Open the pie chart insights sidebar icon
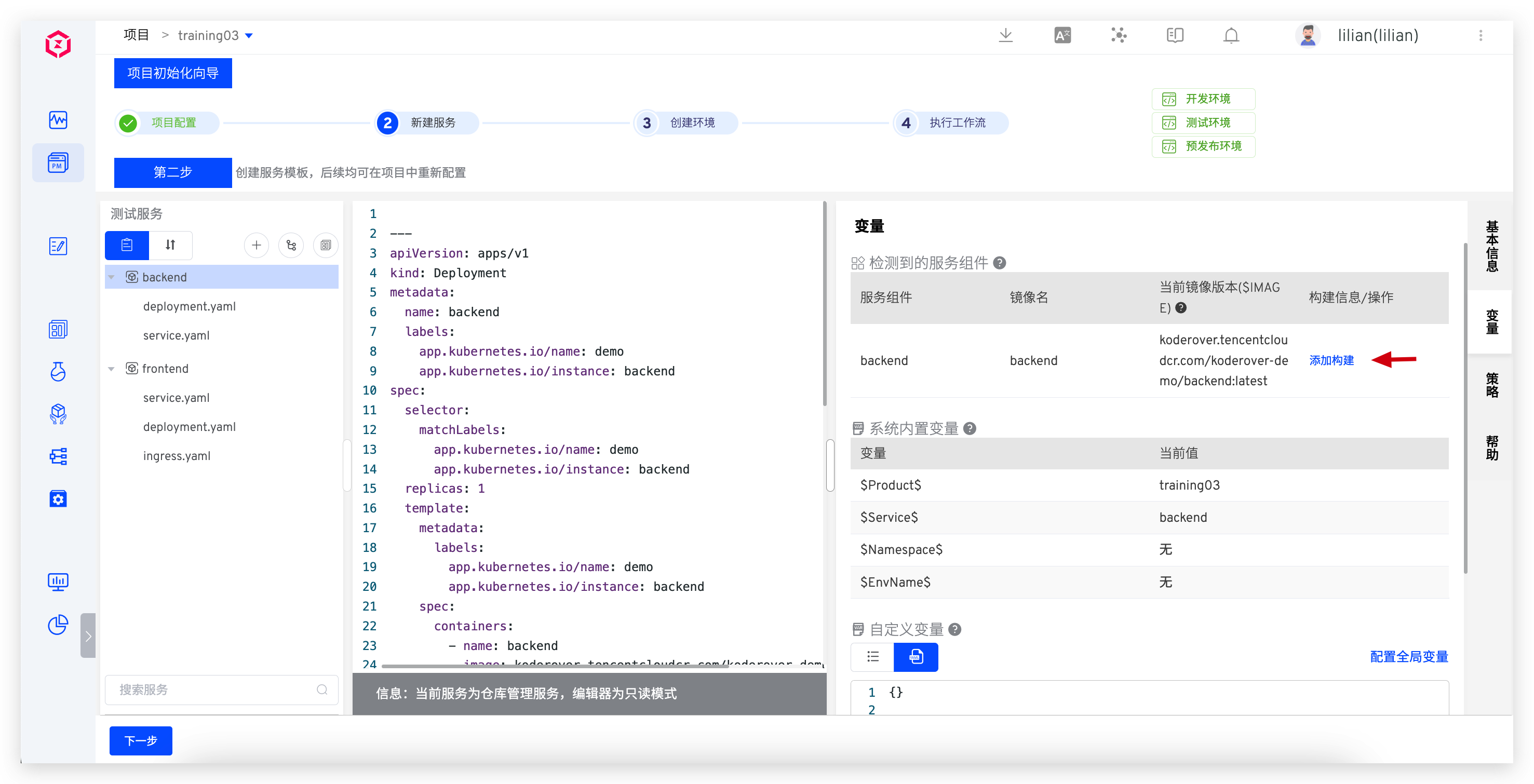The image size is (1534, 784). [x=58, y=625]
